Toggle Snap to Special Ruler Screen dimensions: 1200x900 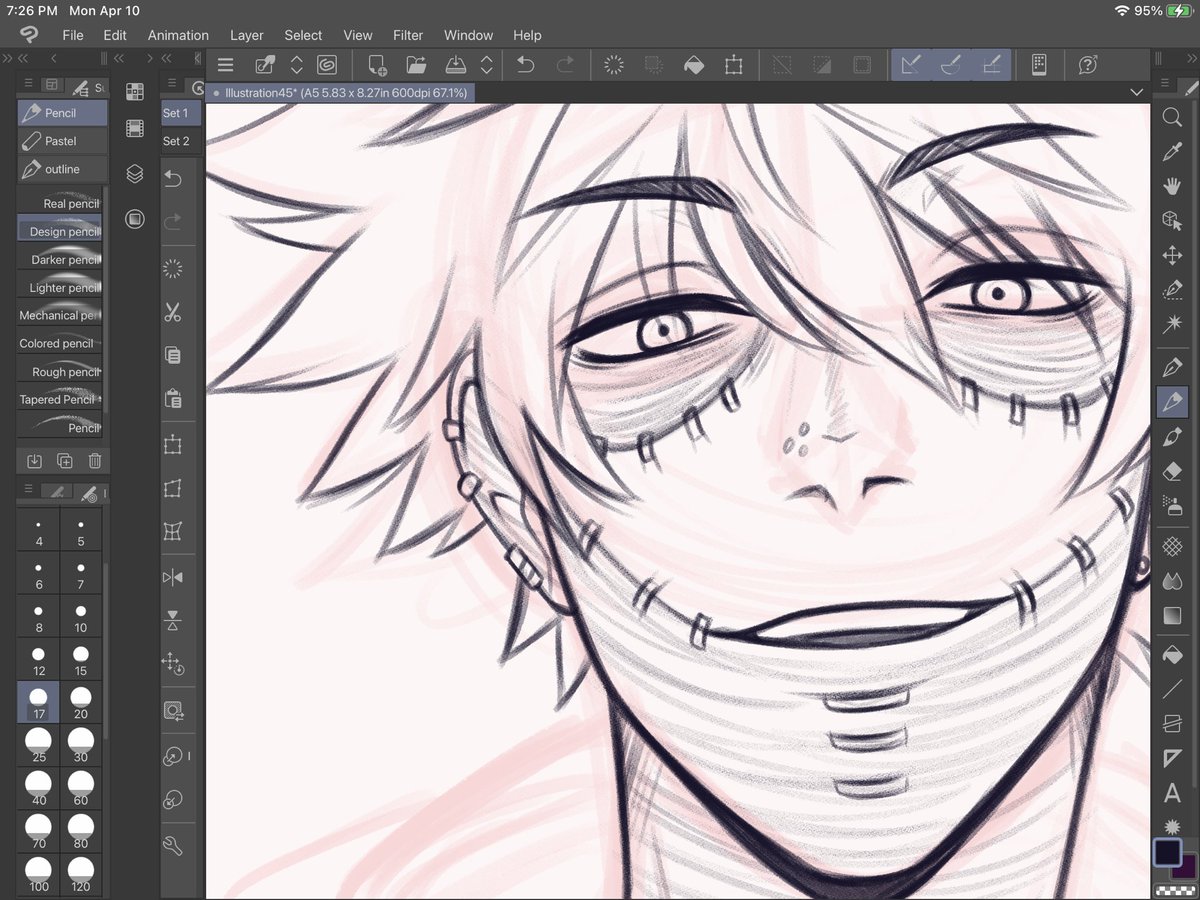pyautogui.click(x=951, y=65)
